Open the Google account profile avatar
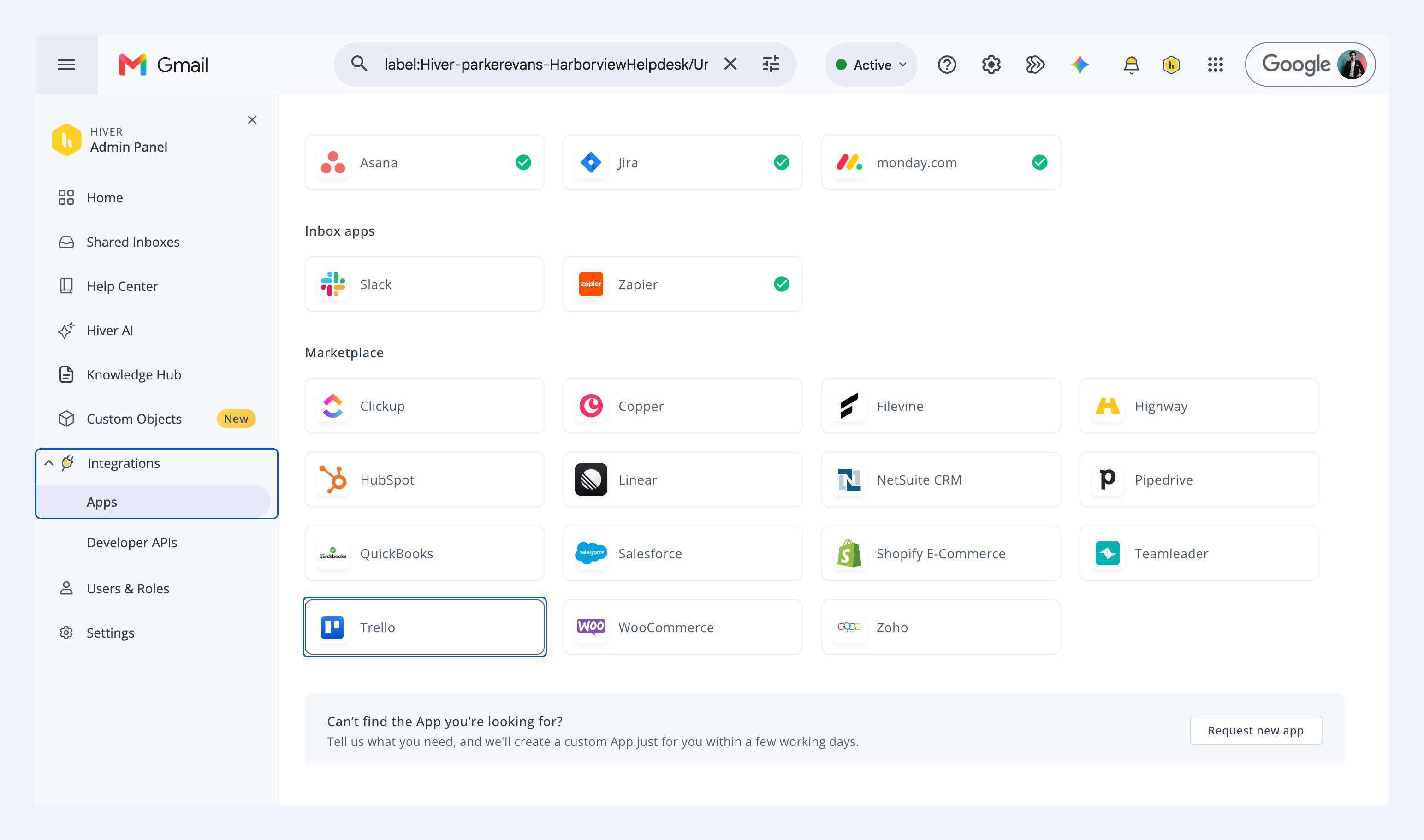1424x840 pixels. 1352,65
